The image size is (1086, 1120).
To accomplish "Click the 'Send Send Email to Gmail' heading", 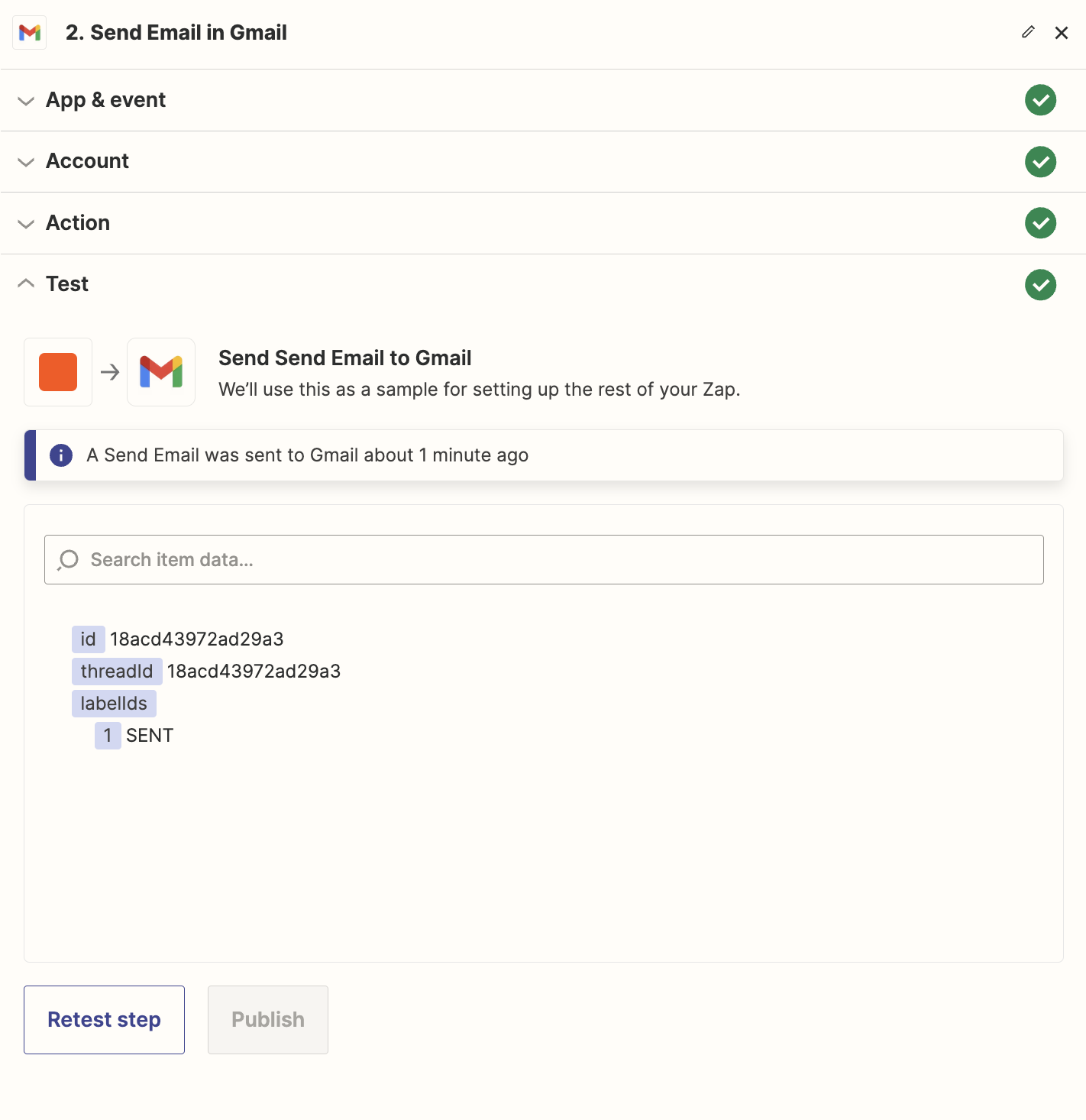I will click(x=345, y=358).
